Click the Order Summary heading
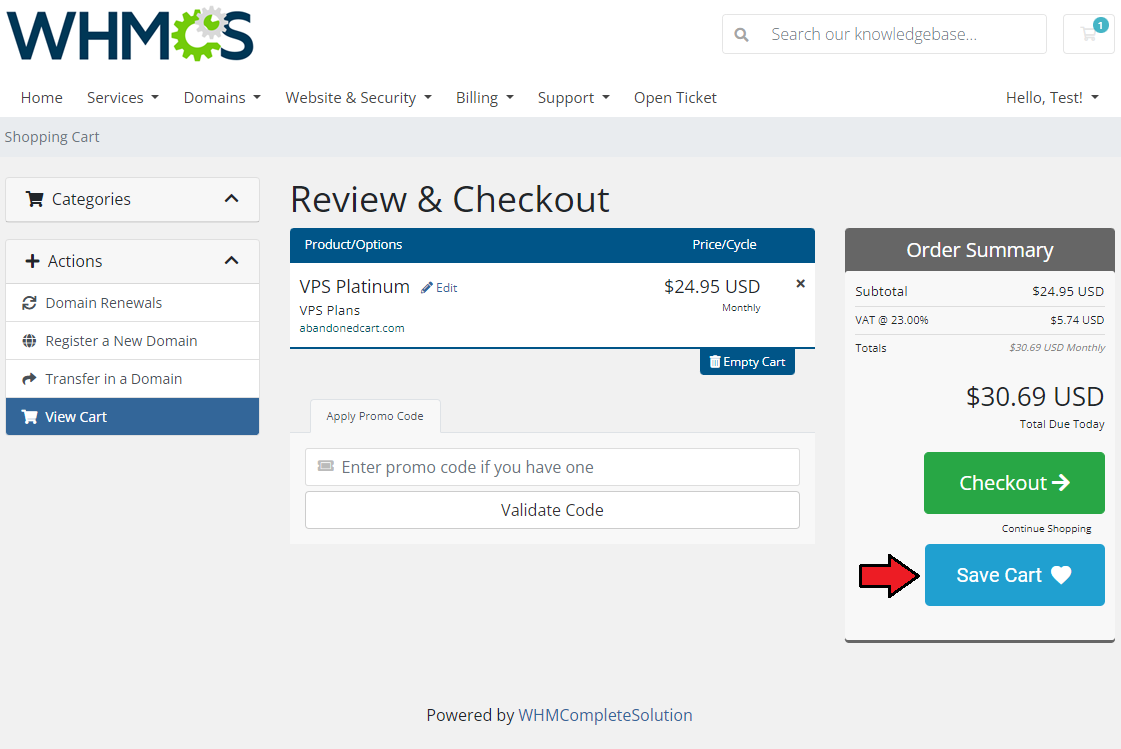 pyautogui.click(x=979, y=250)
